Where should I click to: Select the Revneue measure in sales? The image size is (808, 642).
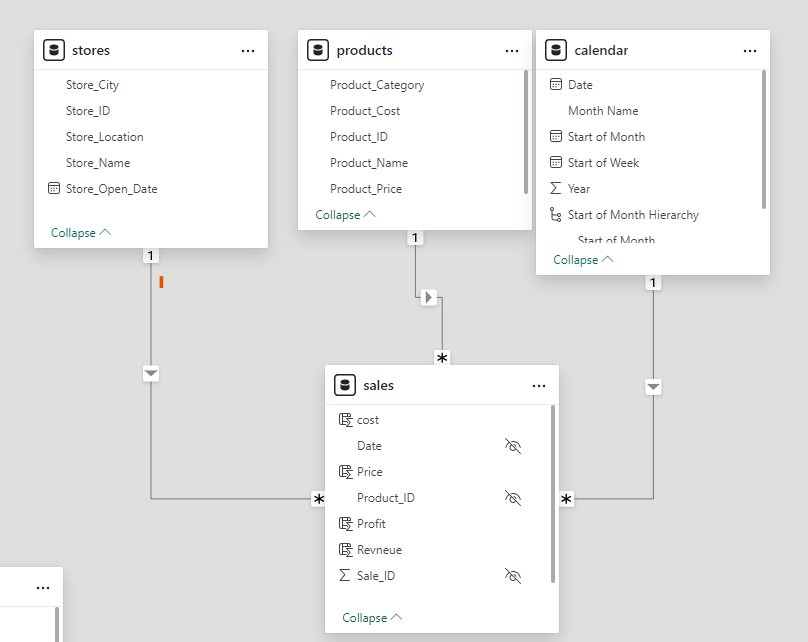tap(379, 550)
